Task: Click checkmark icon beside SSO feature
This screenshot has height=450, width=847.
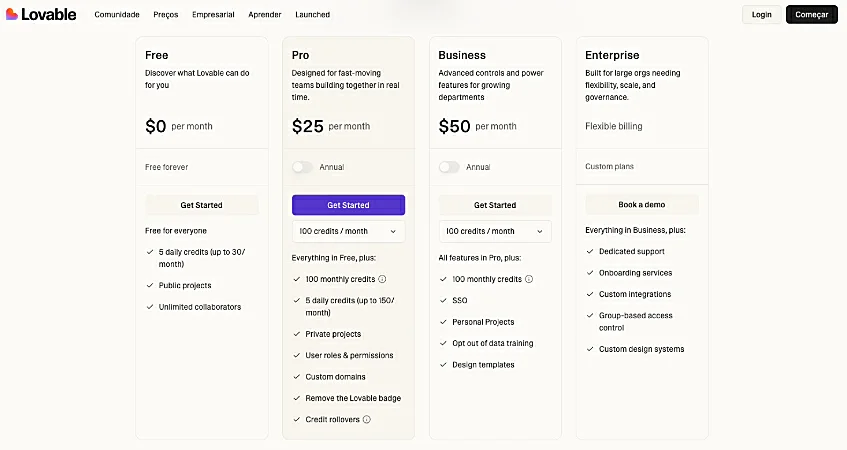Action: [x=443, y=300]
